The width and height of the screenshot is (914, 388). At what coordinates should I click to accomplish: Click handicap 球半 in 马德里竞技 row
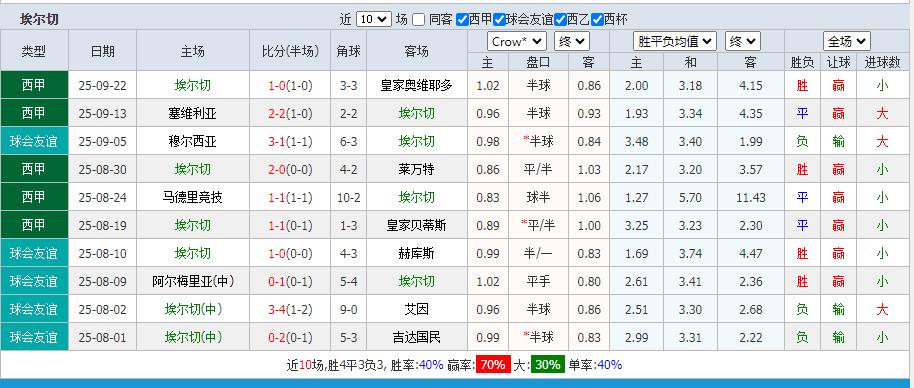[538, 197]
